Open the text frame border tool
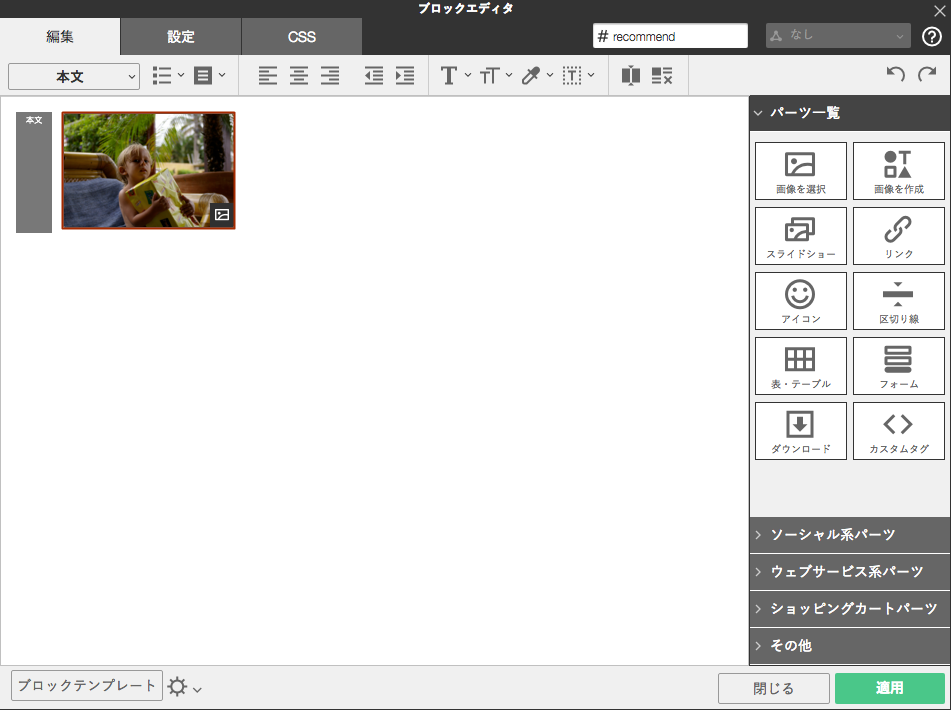 click(x=578, y=76)
